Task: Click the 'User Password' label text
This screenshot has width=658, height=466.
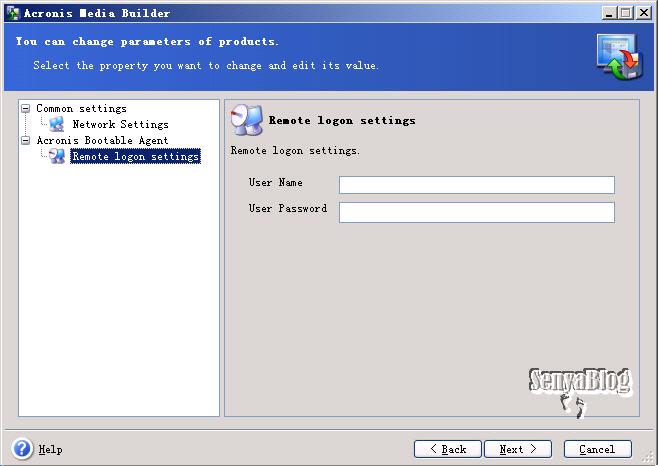Action: [x=287, y=209]
